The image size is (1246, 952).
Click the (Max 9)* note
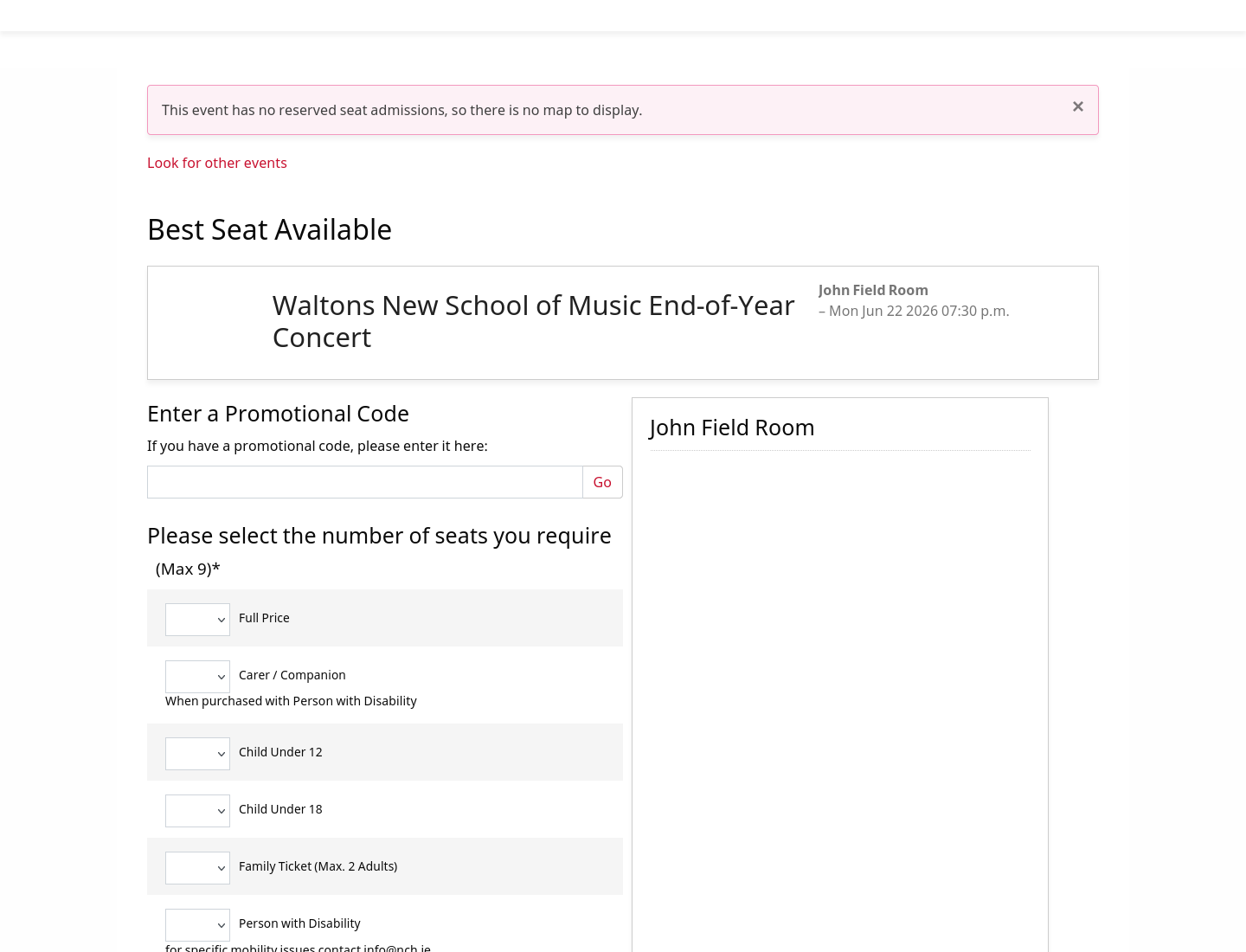[x=188, y=569]
